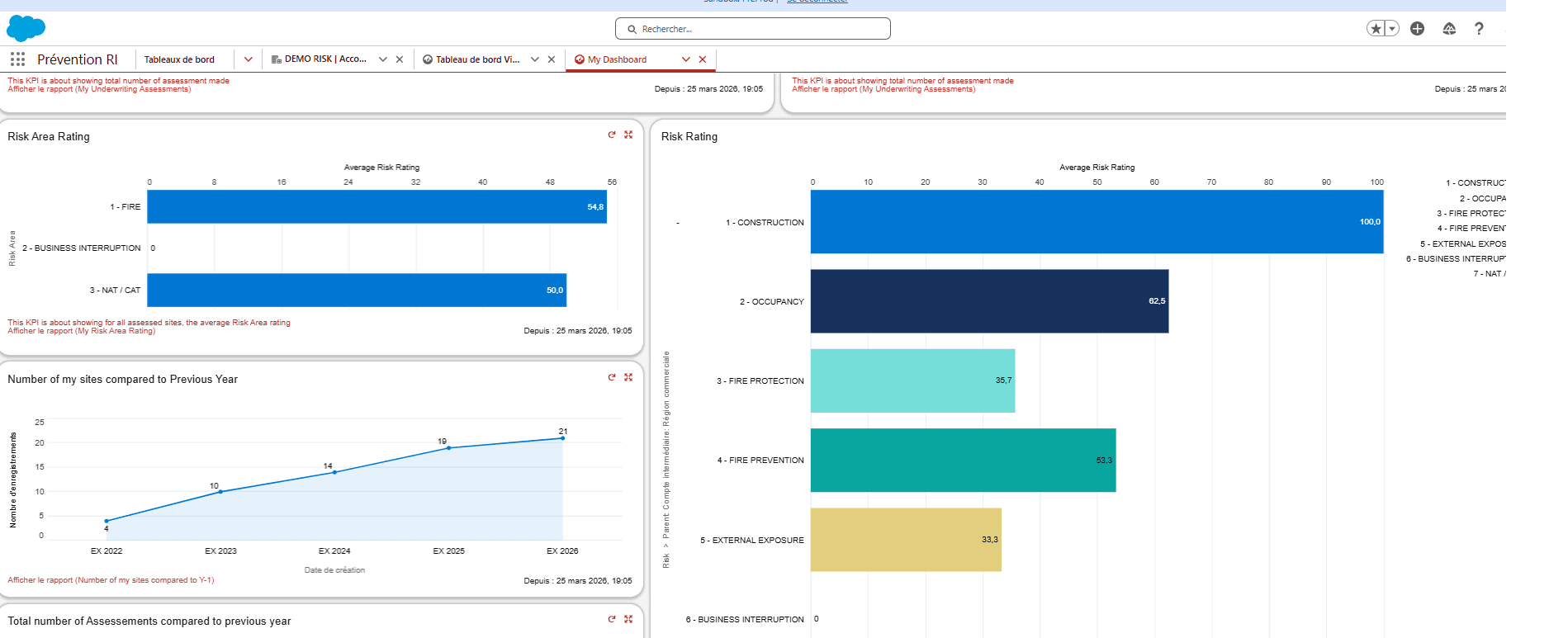This screenshot has height=638, width=1568.
Task: Expand the Tableaux de bord navigation menu
Action: tap(249, 59)
